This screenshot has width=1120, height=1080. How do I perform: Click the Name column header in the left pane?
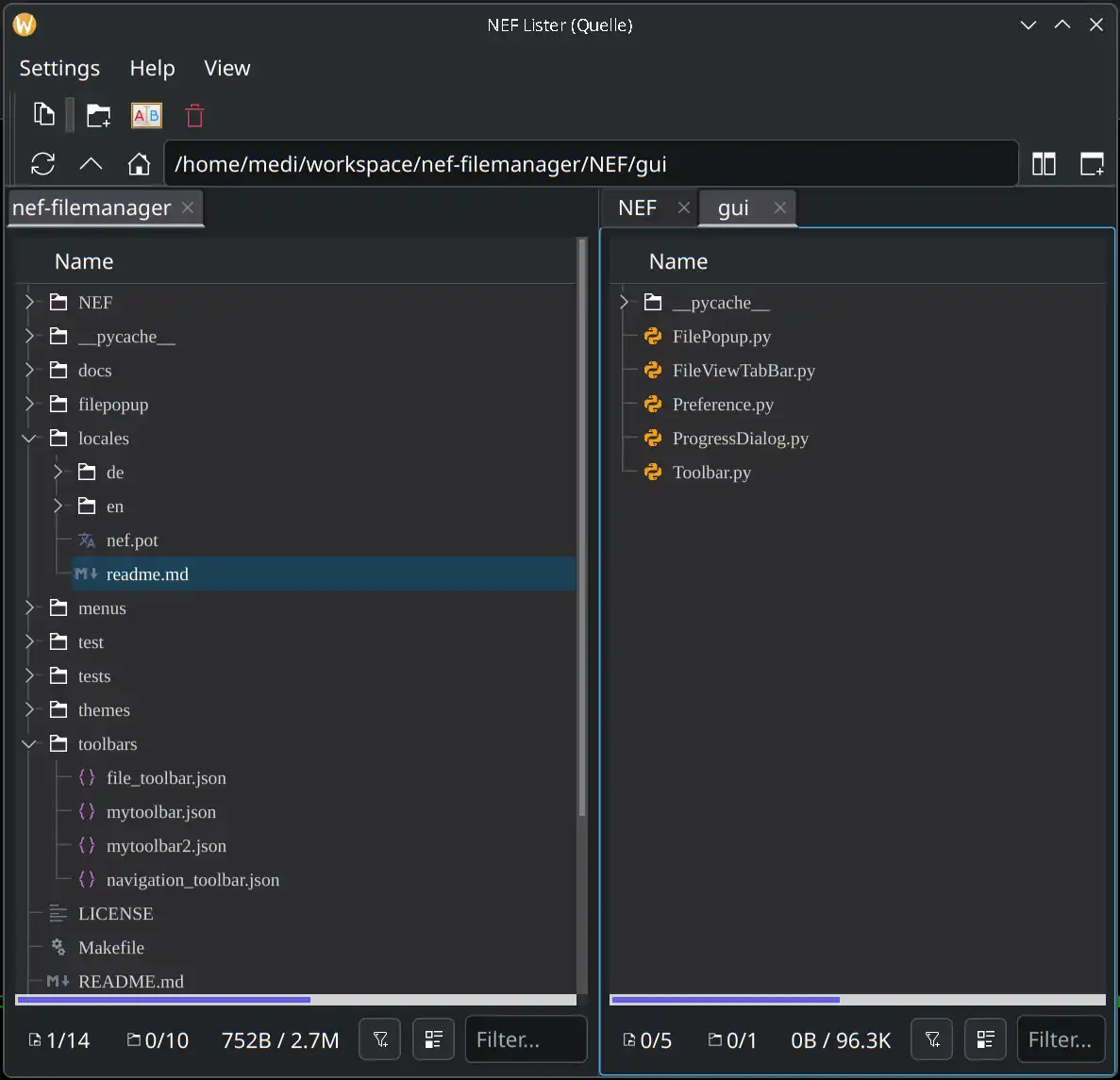pos(84,261)
